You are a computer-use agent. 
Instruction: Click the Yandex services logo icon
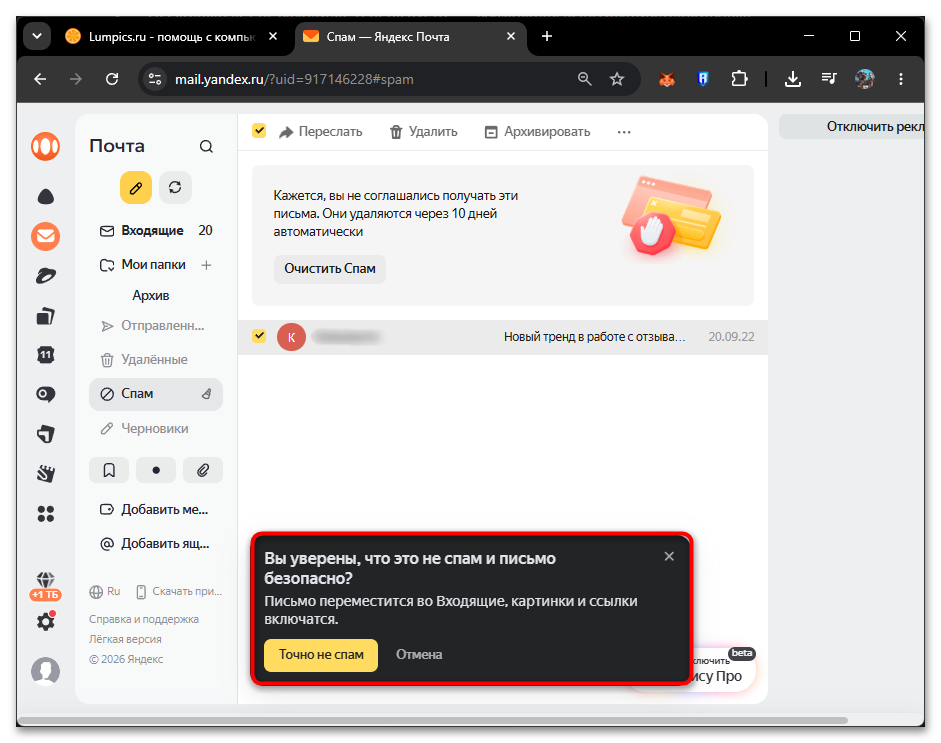46,146
